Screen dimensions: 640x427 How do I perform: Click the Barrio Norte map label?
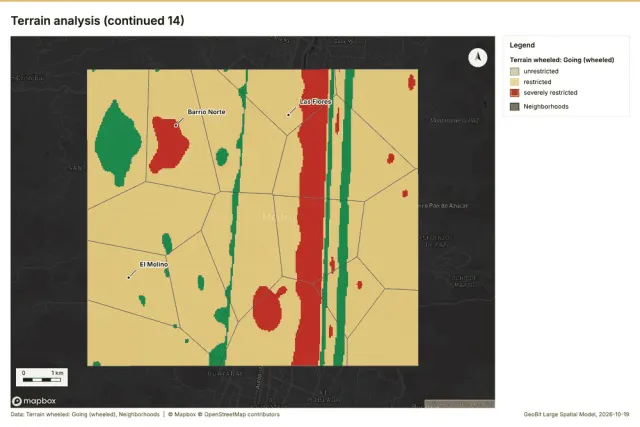point(206,112)
